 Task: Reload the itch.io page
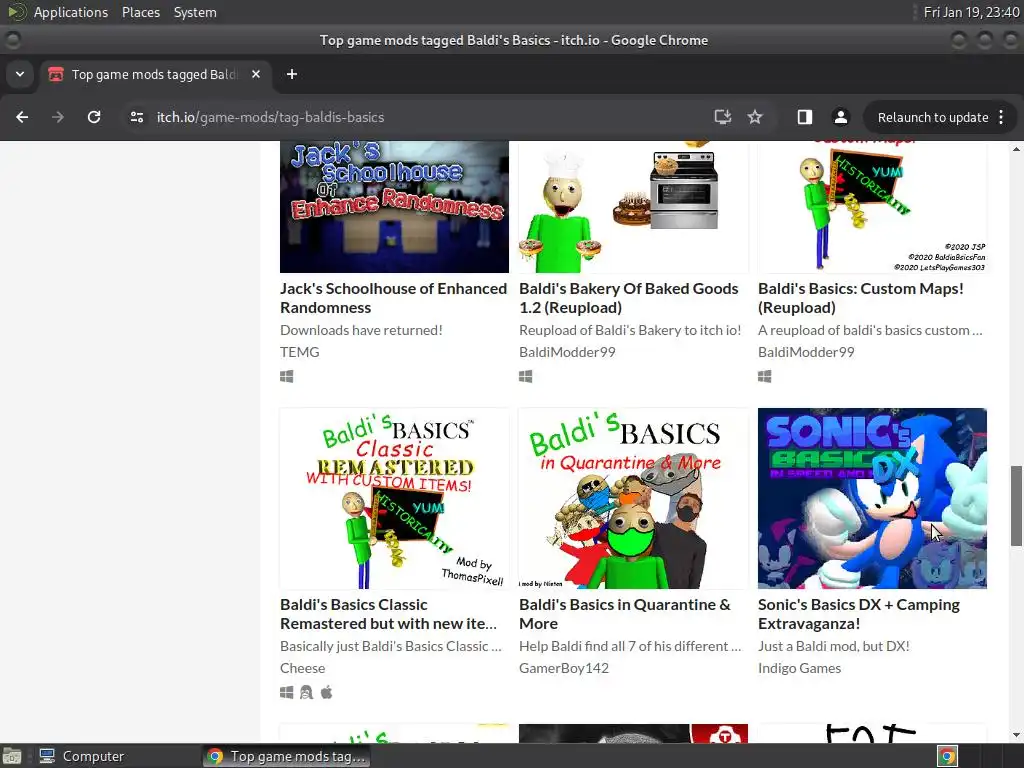coord(94,117)
